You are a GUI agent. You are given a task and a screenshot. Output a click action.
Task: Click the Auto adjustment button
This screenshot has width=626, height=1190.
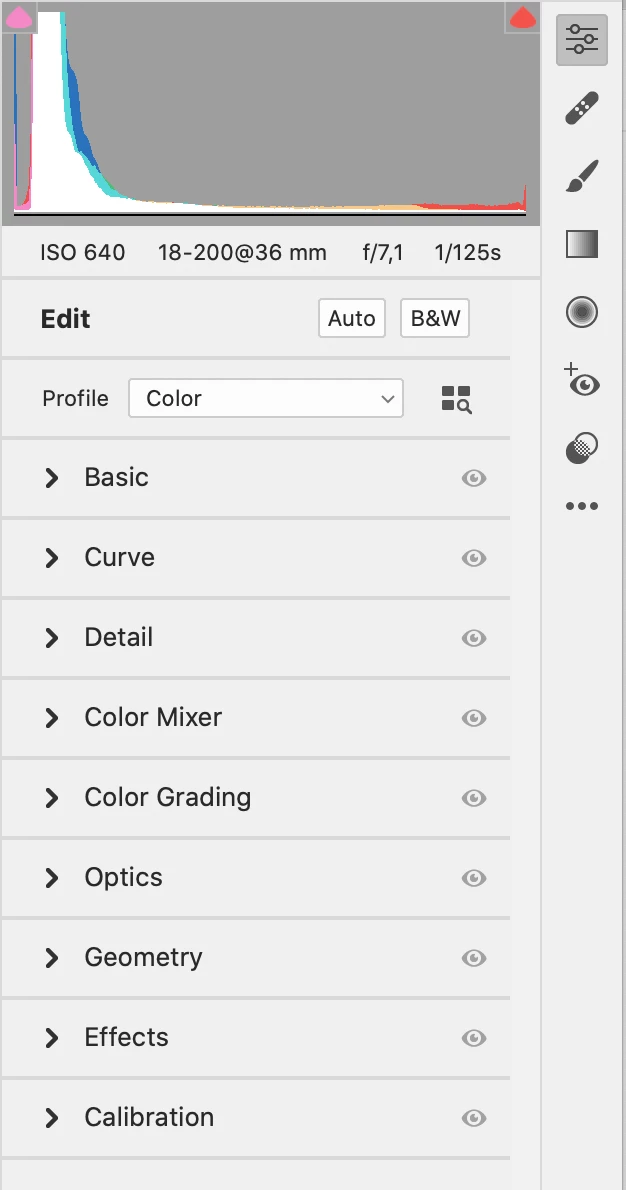click(x=352, y=319)
